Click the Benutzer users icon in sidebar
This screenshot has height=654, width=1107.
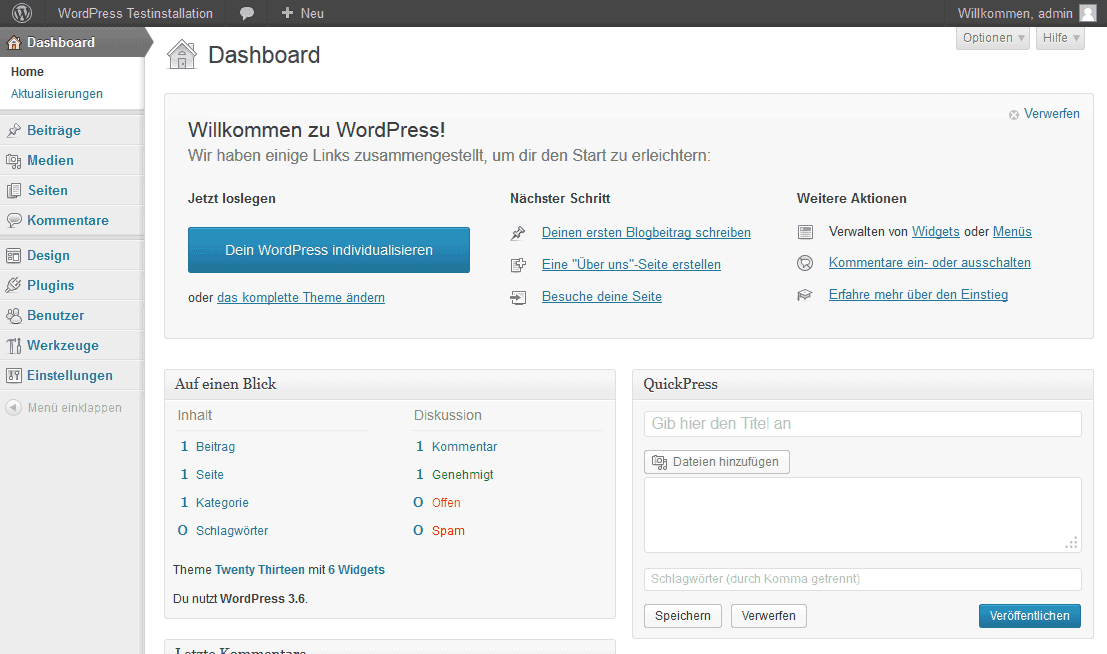coord(14,315)
